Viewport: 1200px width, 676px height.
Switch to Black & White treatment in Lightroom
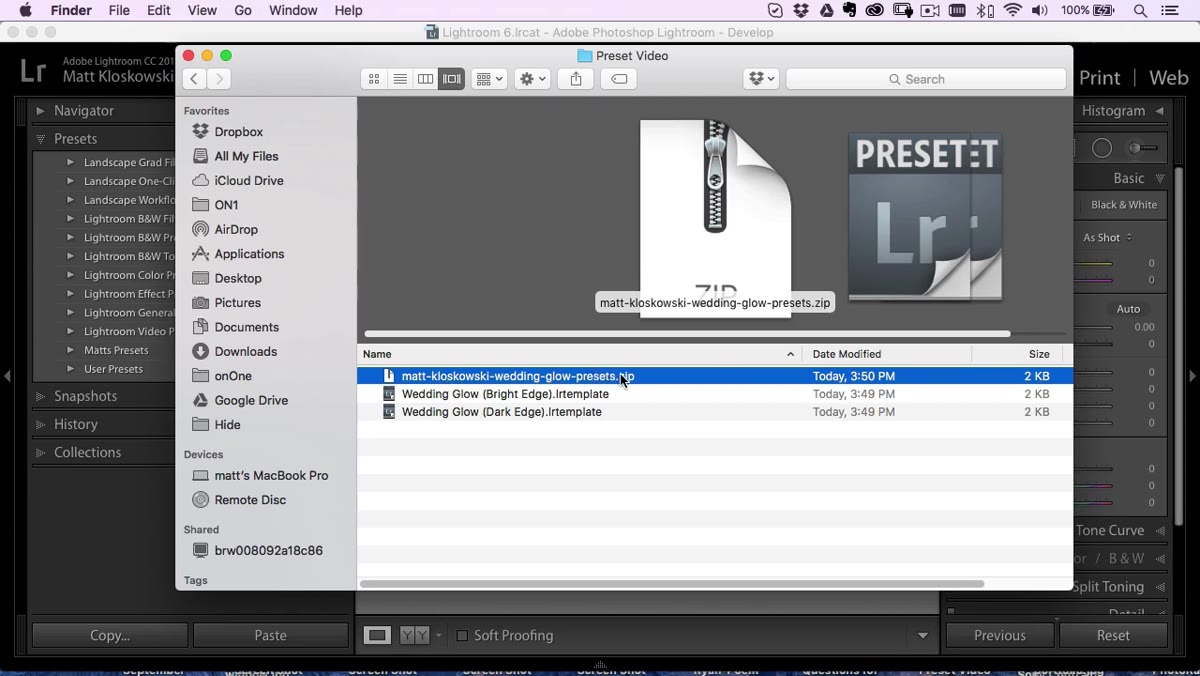click(x=1124, y=205)
